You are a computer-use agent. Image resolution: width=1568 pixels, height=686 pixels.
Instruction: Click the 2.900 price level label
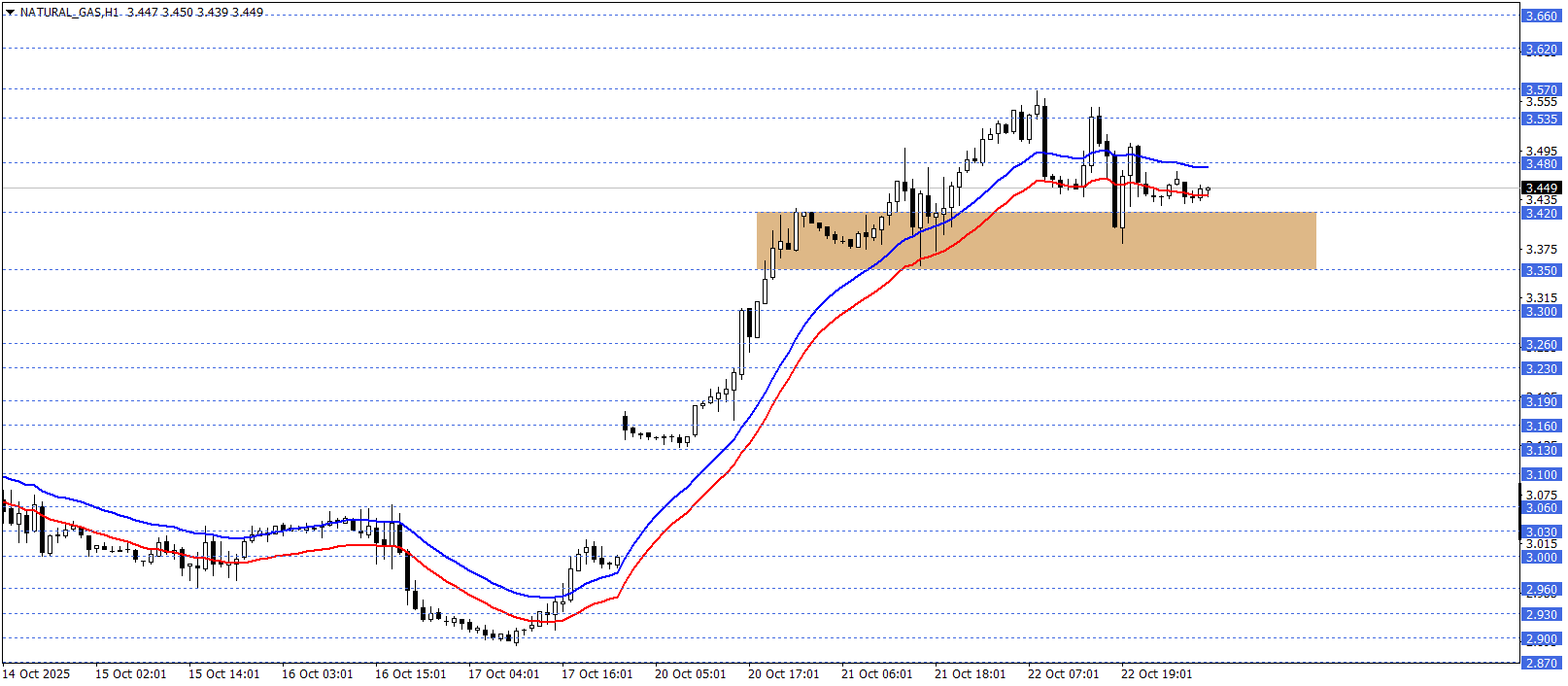(1541, 639)
